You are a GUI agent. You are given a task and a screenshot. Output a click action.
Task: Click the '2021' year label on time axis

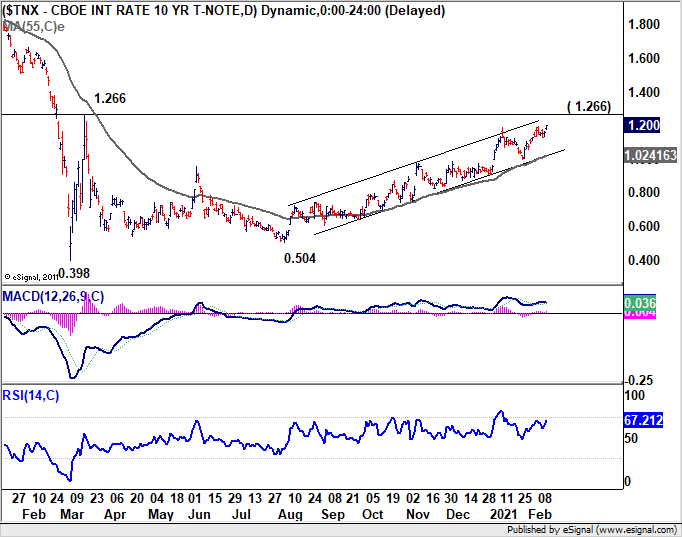tap(503, 514)
